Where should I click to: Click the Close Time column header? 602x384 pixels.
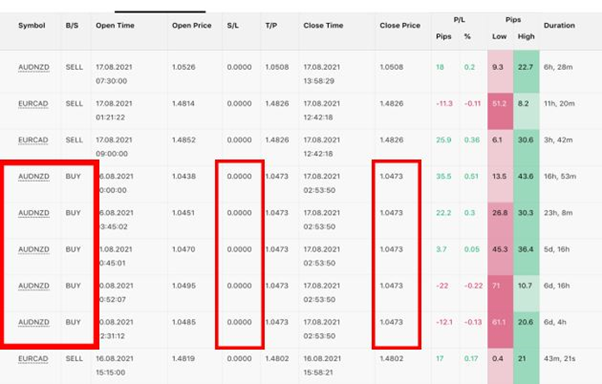[x=323, y=26]
